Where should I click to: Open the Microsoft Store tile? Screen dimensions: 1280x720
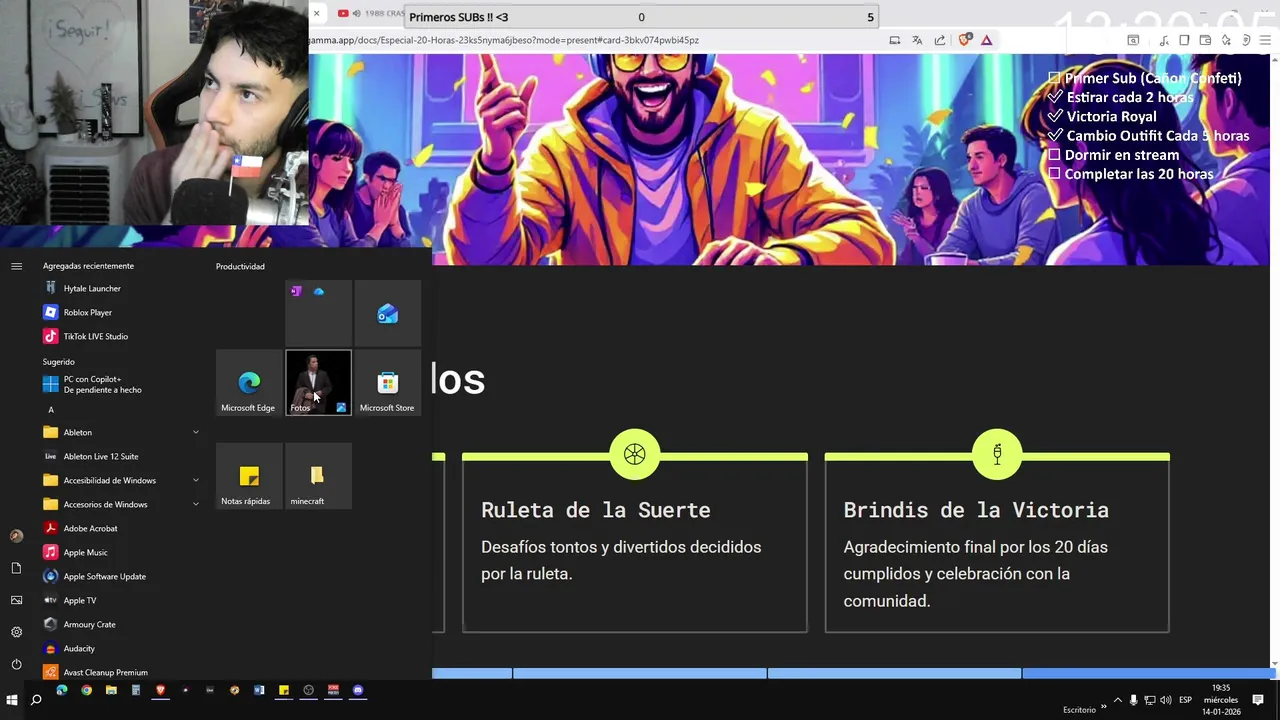(x=387, y=382)
